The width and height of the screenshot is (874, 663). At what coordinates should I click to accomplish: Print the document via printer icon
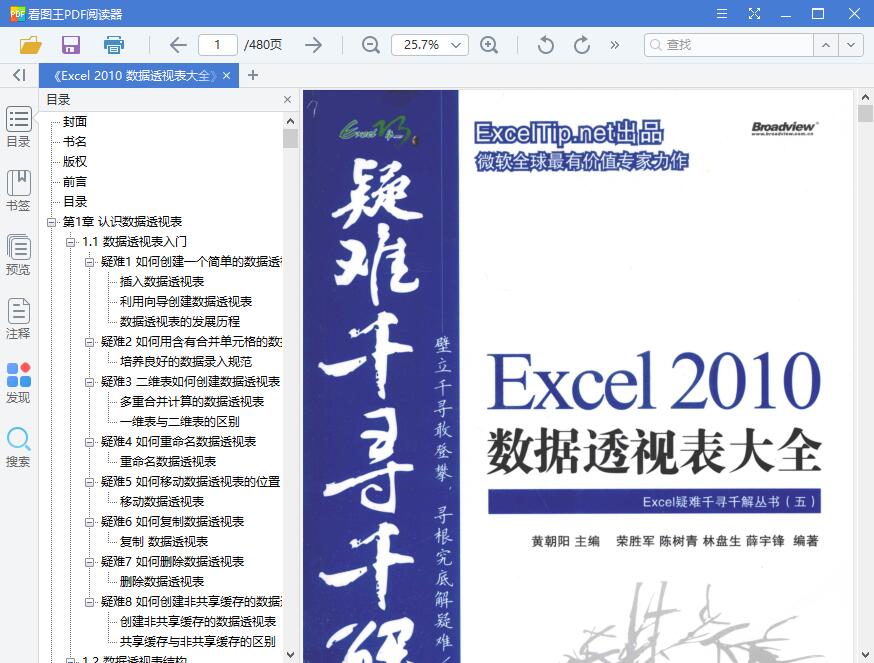click(x=114, y=45)
